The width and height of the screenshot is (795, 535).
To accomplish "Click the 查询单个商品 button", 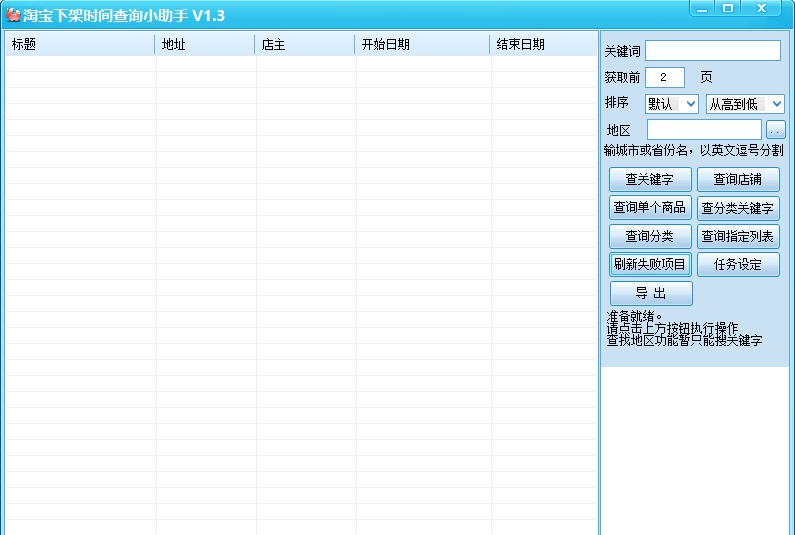I will (x=650, y=207).
